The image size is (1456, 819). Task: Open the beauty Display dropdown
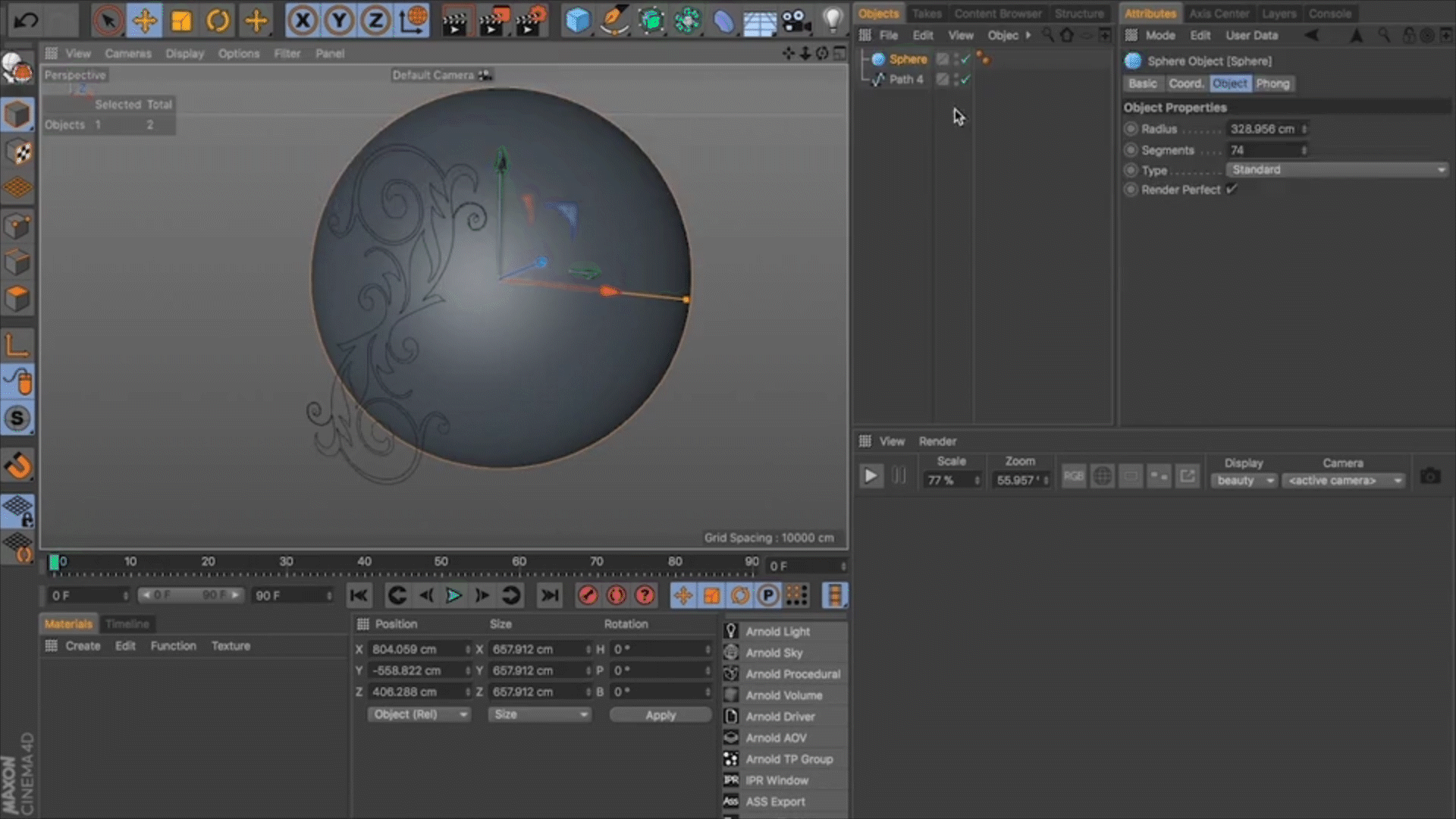click(x=1244, y=481)
